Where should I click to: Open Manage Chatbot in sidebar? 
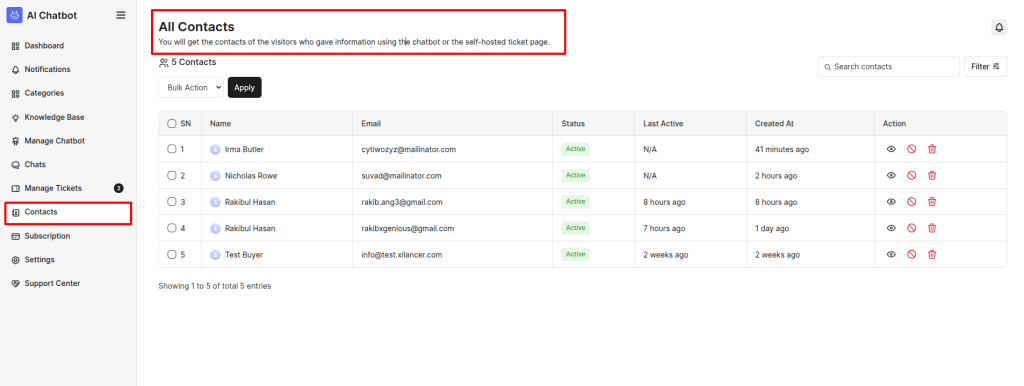pos(55,141)
